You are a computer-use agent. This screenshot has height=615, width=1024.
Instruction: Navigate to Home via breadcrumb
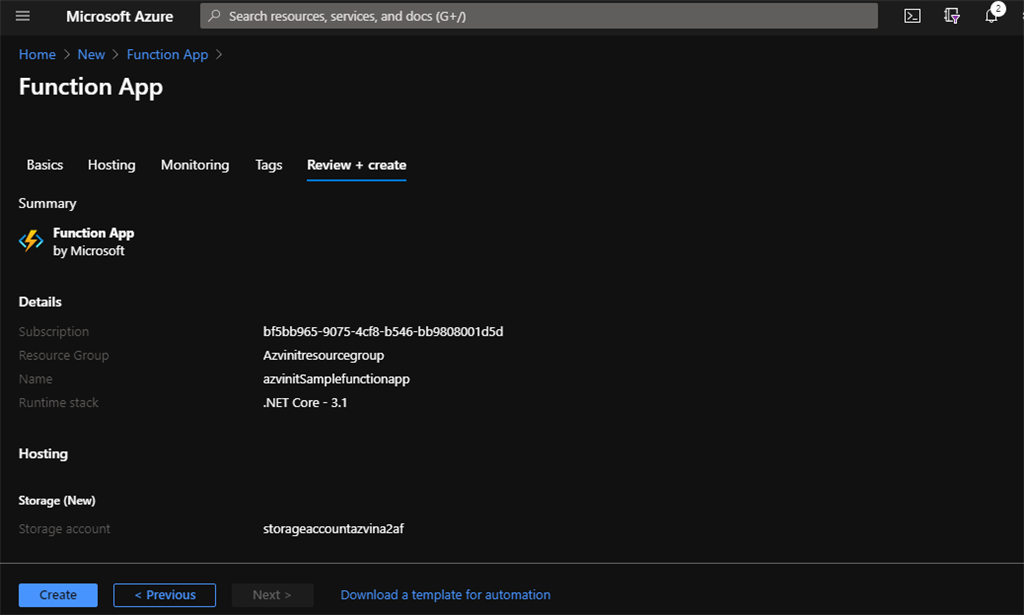click(36, 54)
